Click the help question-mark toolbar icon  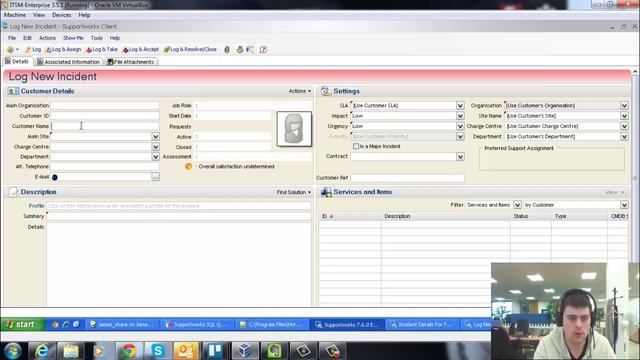tap(263, 49)
